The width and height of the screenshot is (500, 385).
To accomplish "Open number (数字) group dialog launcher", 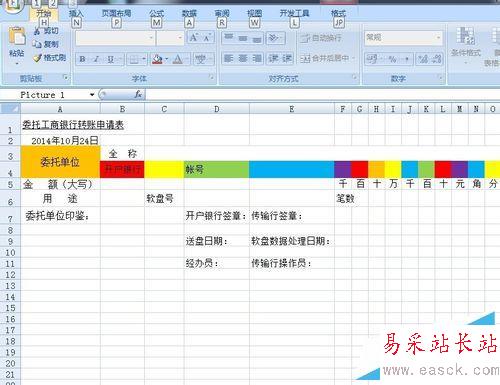I will [x=440, y=78].
